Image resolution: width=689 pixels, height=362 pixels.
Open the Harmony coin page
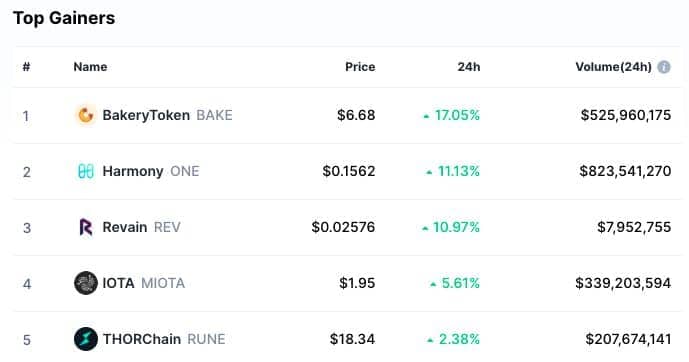tap(133, 171)
